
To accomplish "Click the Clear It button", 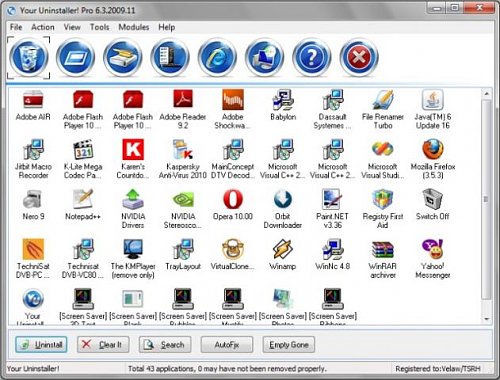I will pyautogui.click(x=103, y=345).
